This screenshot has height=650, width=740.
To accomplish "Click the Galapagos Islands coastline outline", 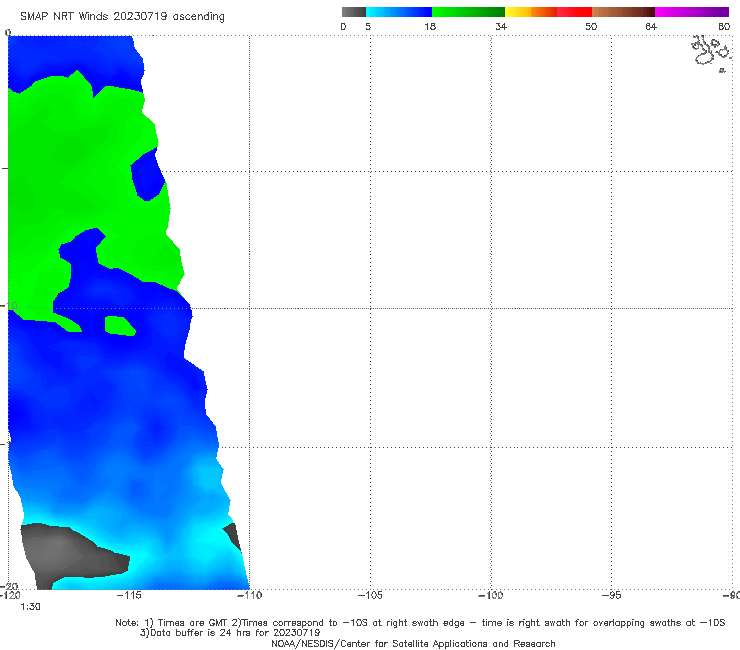I will click(712, 53).
